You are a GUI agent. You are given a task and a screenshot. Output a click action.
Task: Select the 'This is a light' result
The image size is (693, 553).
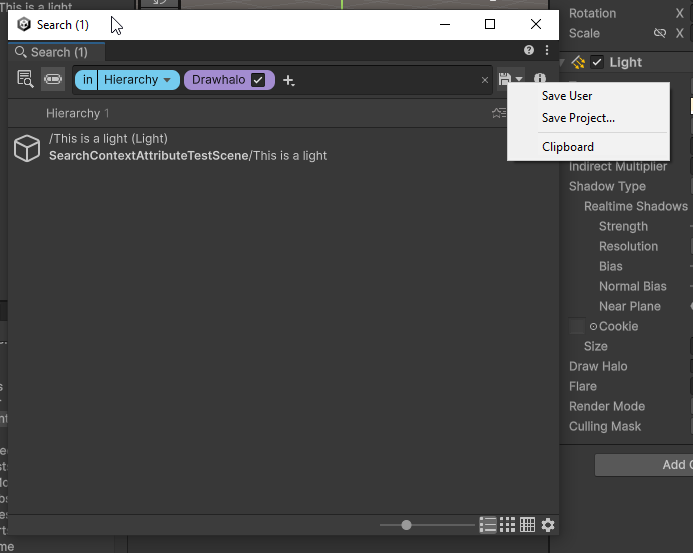188,147
